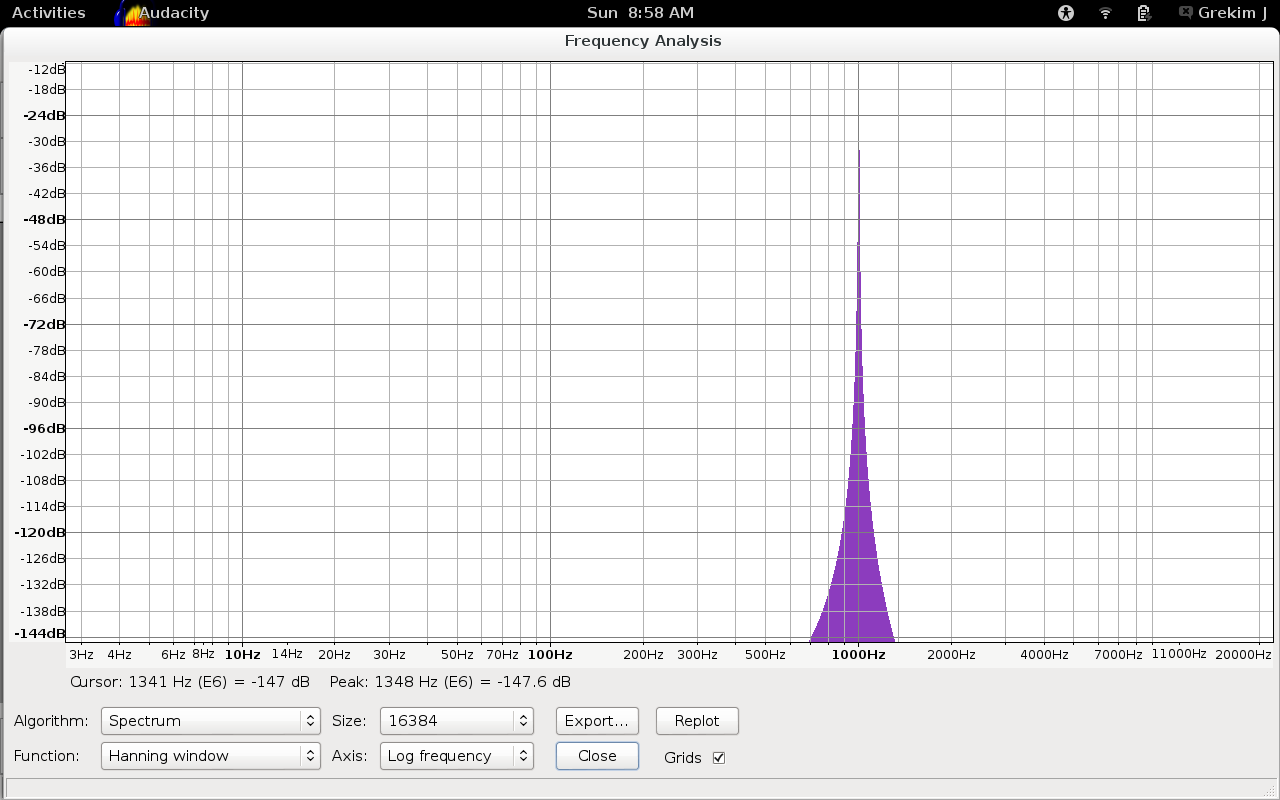Click the chat status bubble beside Grekim J
This screenshot has width=1280, height=800.
tap(1185, 13)
